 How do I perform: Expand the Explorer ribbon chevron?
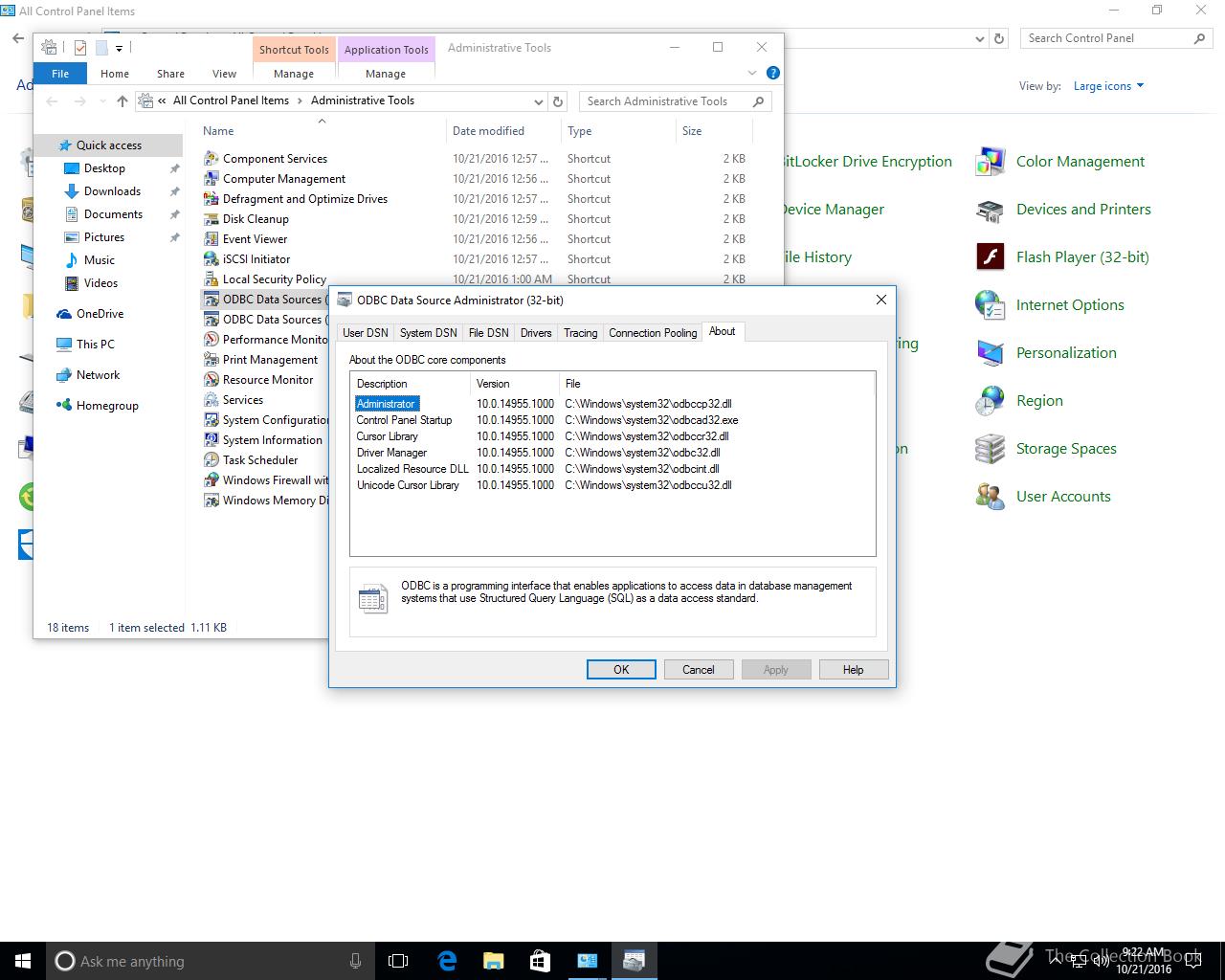click(x=752, y=73)
